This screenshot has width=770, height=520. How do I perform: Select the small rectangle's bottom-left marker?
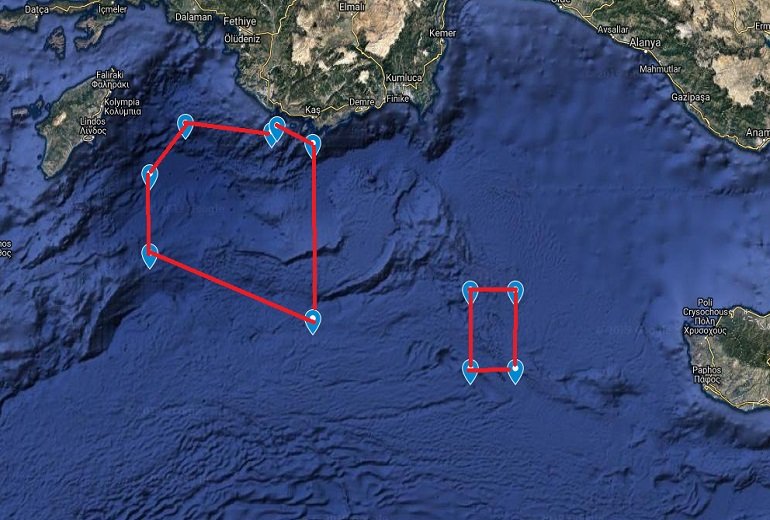tap(470, 371)
